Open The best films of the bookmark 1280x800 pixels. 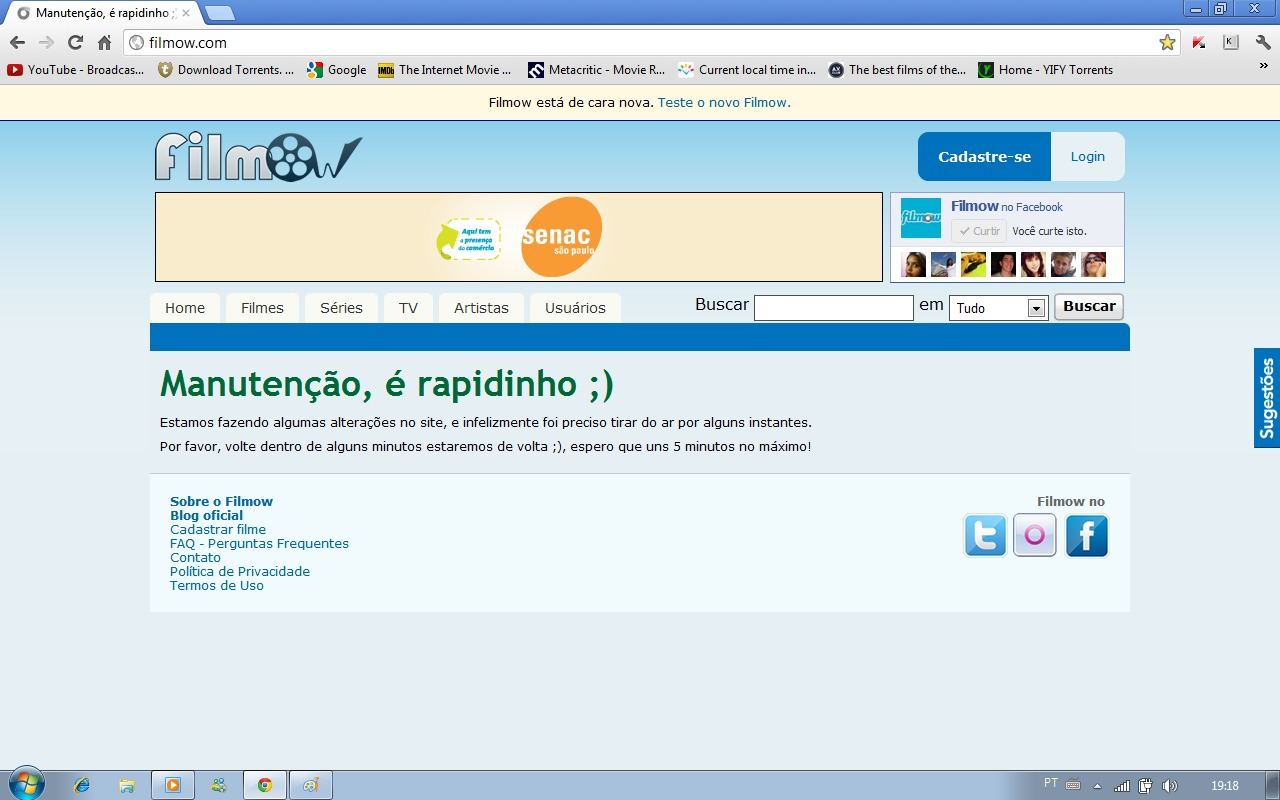pyautogui.click(x=897, y=70)
